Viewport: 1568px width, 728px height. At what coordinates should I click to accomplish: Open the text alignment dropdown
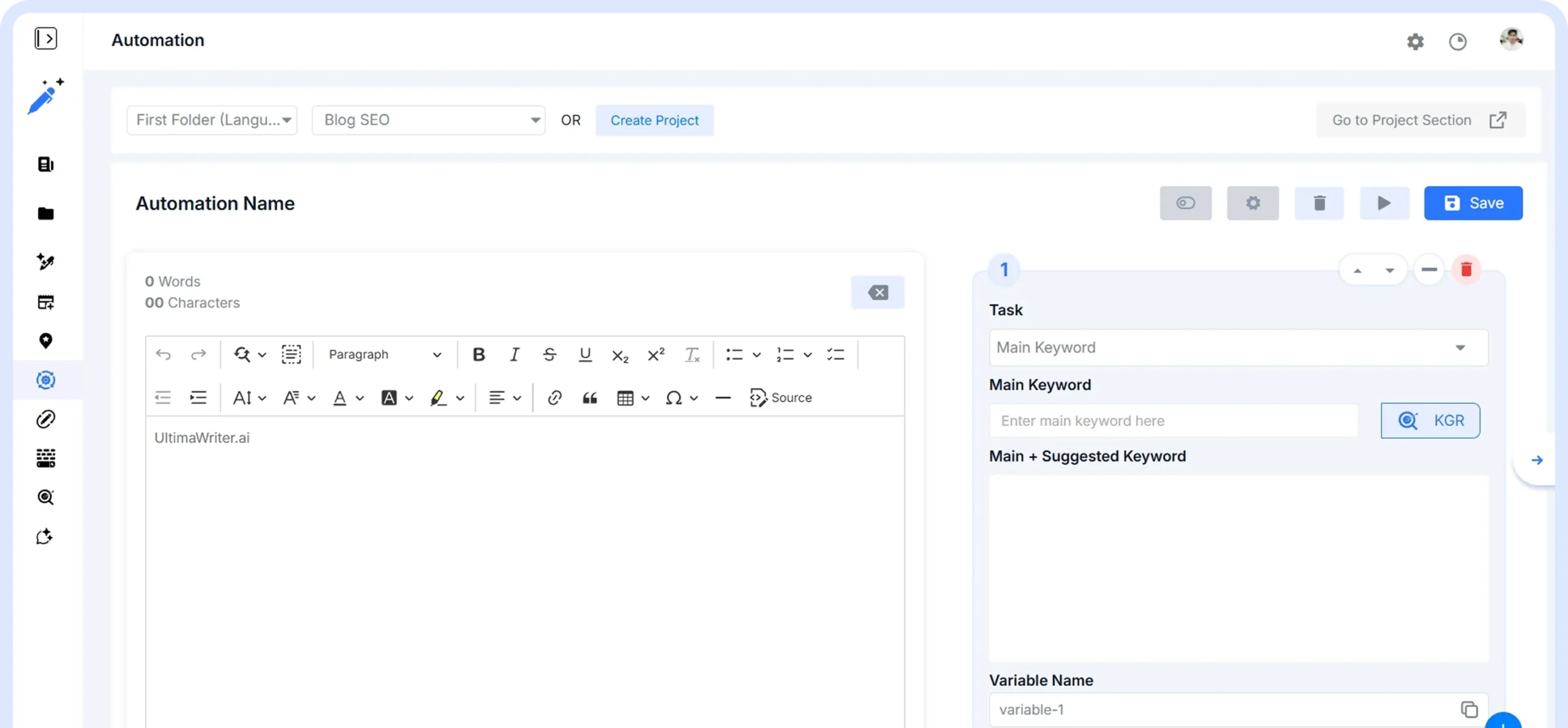point(505,398)
